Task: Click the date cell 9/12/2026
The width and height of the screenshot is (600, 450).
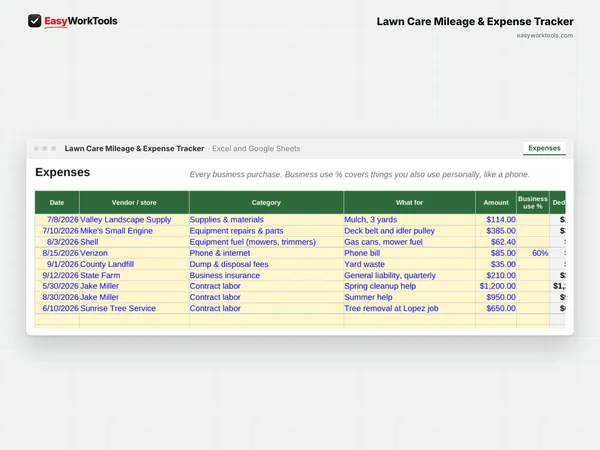Action: click(x=57, y=275)
